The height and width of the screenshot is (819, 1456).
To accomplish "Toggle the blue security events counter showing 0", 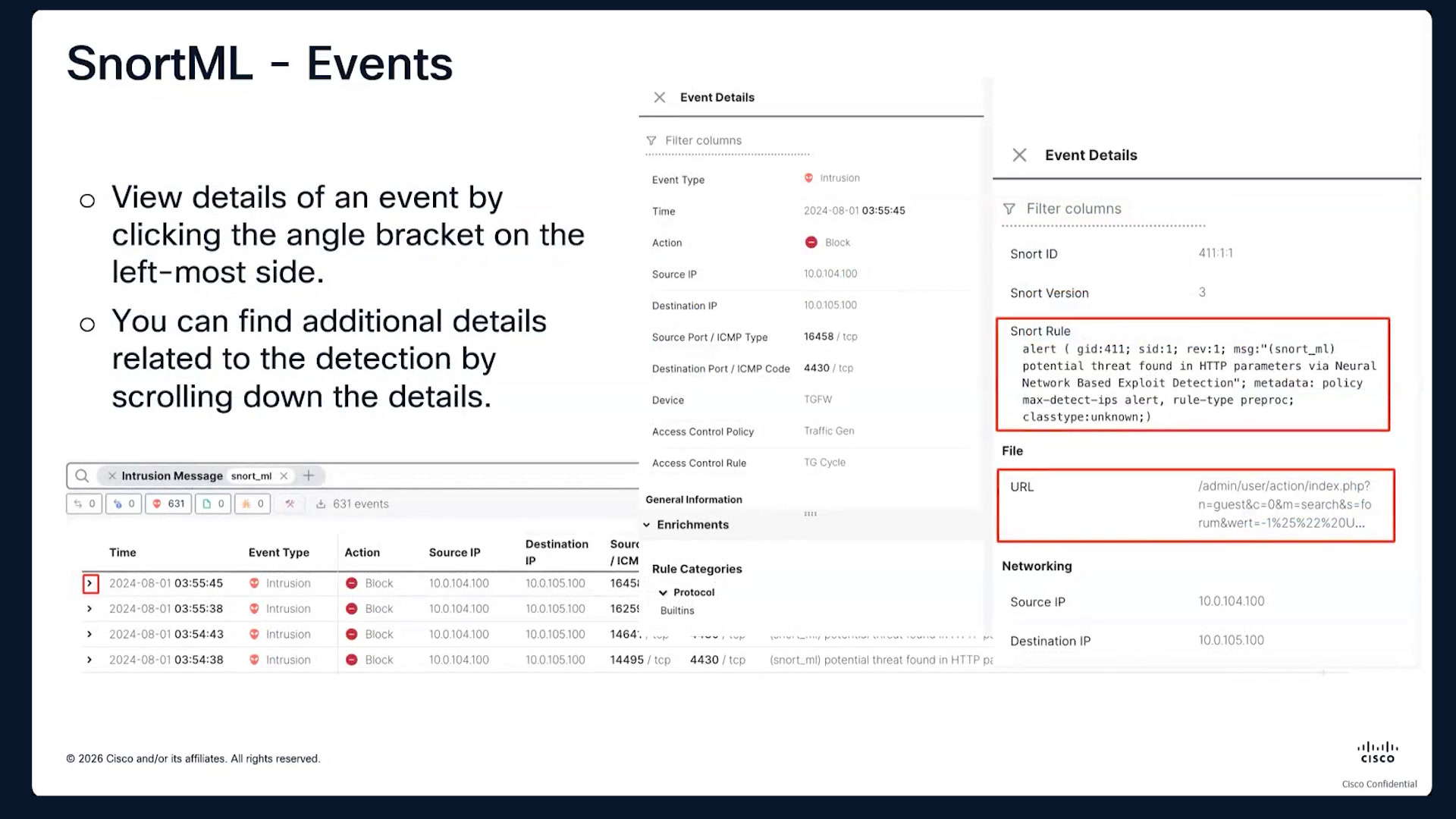I will point(124,504).
